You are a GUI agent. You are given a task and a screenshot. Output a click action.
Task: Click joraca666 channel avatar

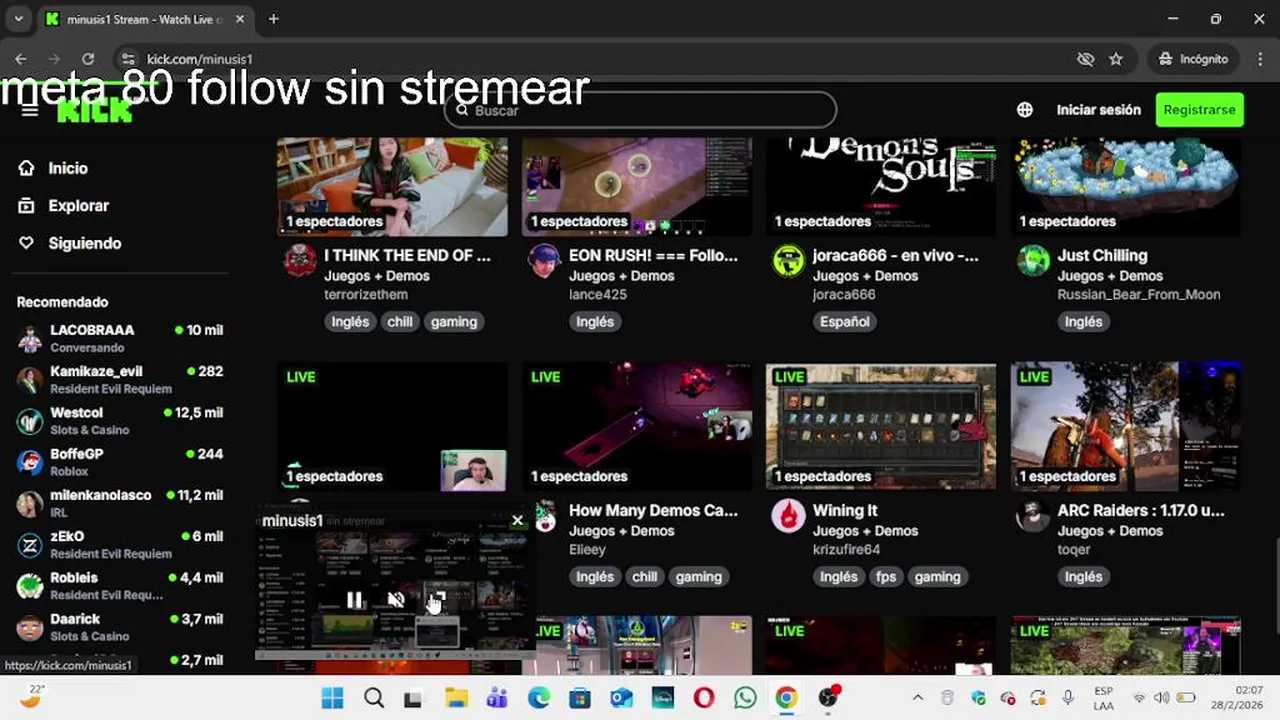789,261
